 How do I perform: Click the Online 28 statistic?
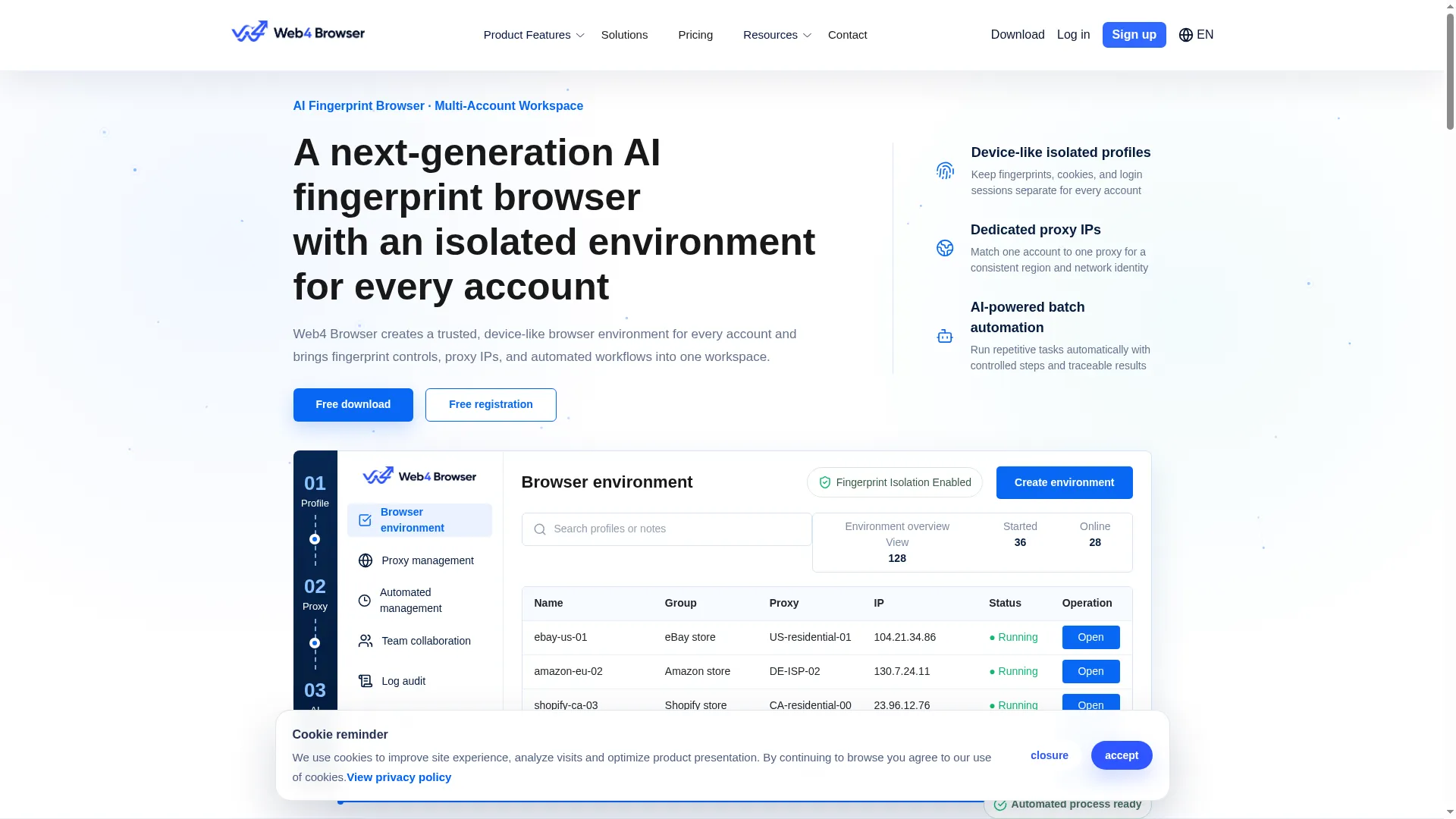coord(1095,535)
